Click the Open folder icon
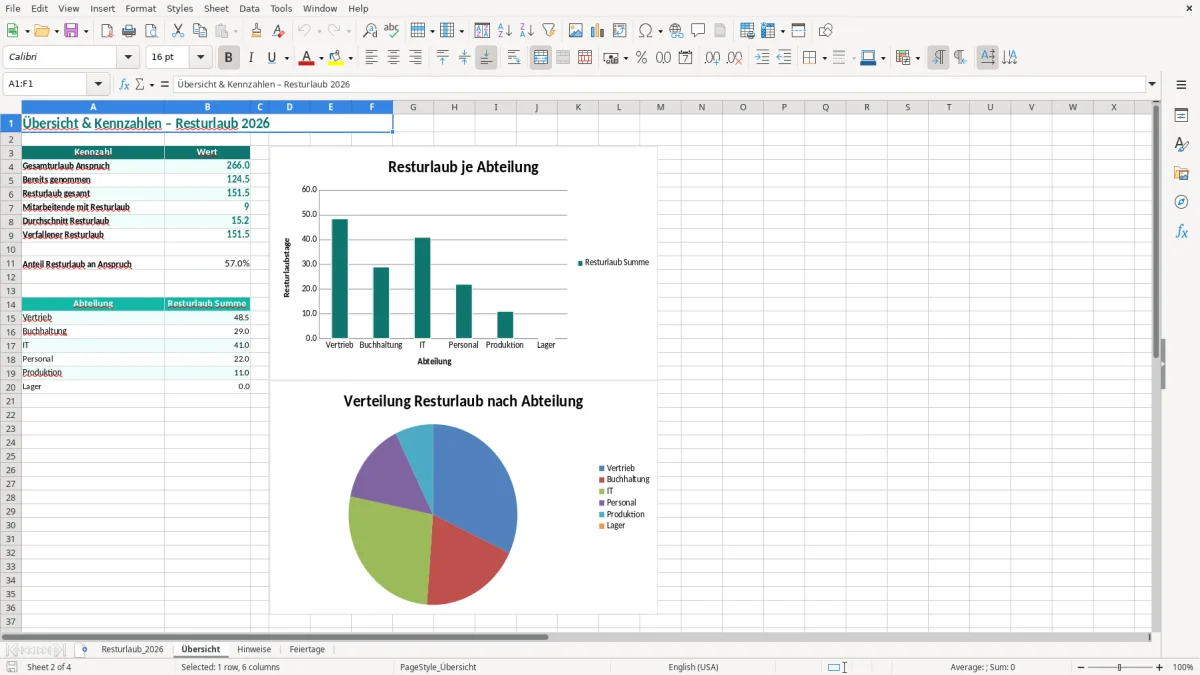The image size is (1200, 675). 41,31
